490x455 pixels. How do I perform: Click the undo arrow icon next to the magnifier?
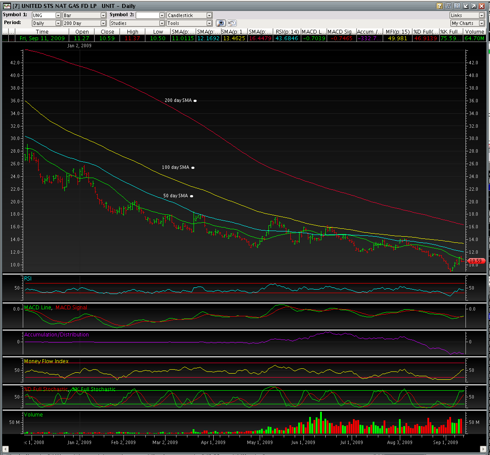pos(232,23)
